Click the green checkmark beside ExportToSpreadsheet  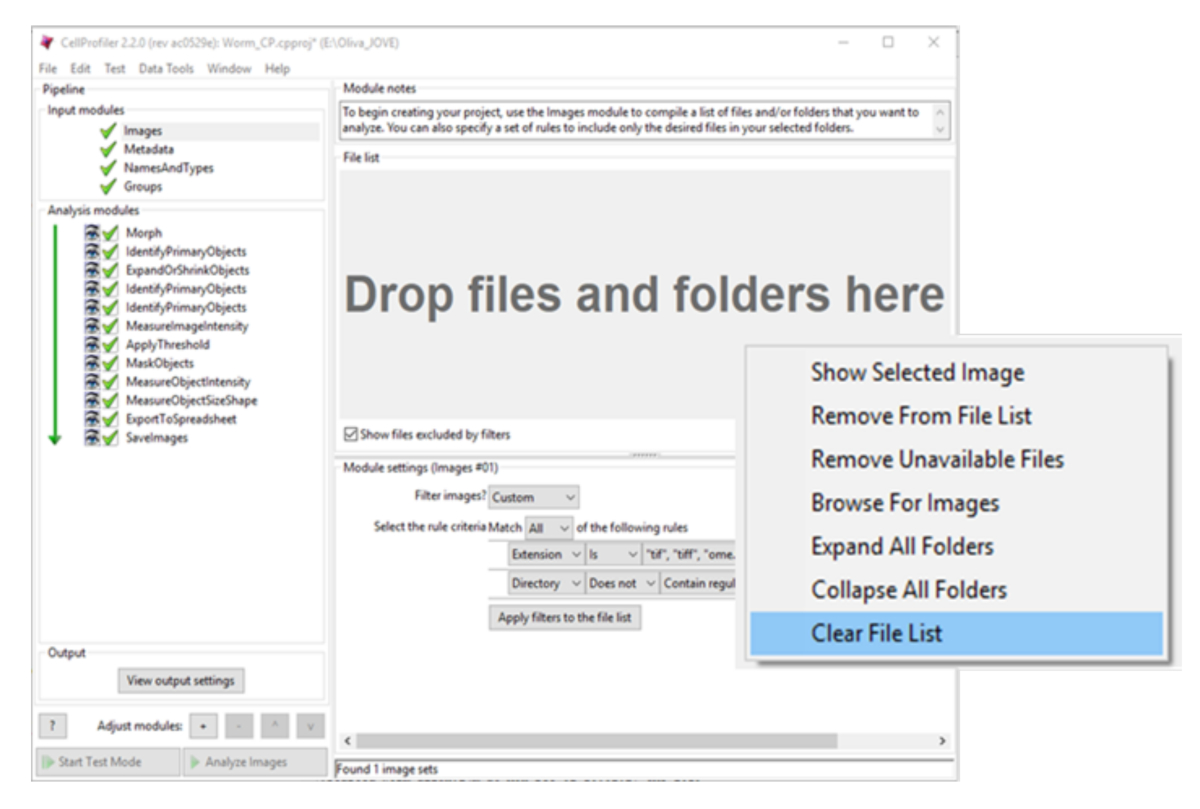pos(110,419)
